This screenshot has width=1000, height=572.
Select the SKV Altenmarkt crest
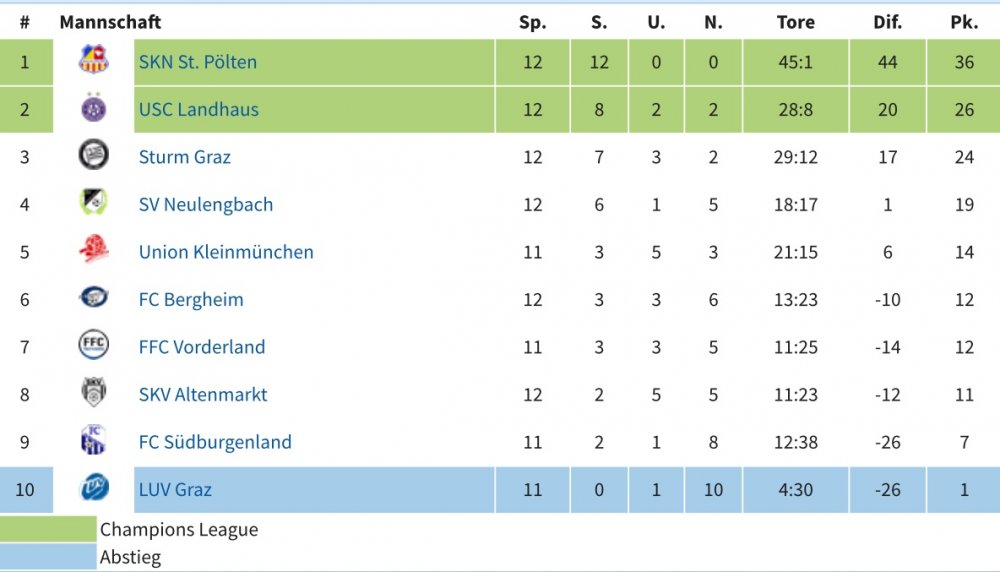[x=94, y=392]
